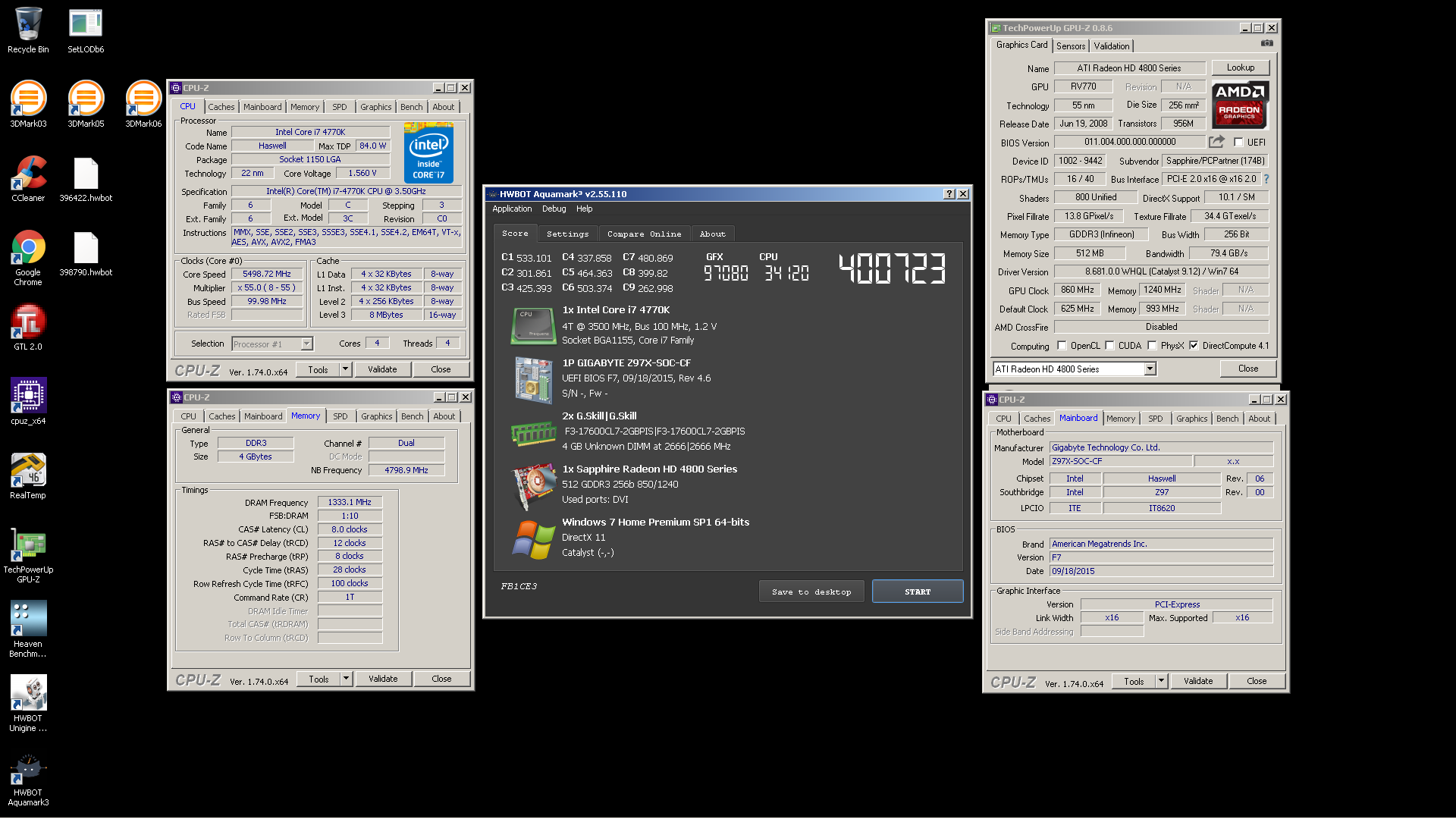
Task: Open GTL 2.0 desktop shortcut
Action: click(x=28, y=327)
